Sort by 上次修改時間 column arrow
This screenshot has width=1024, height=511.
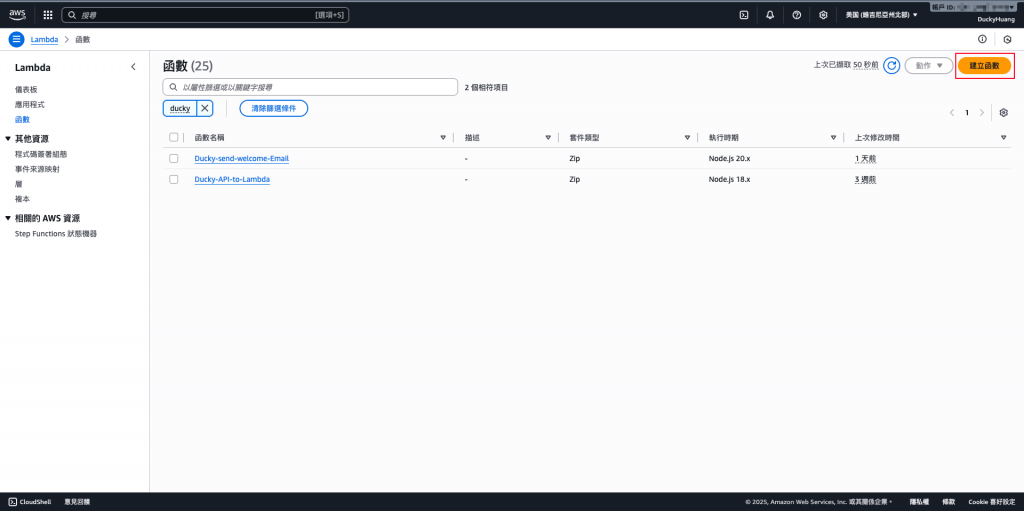point(1003,137)
